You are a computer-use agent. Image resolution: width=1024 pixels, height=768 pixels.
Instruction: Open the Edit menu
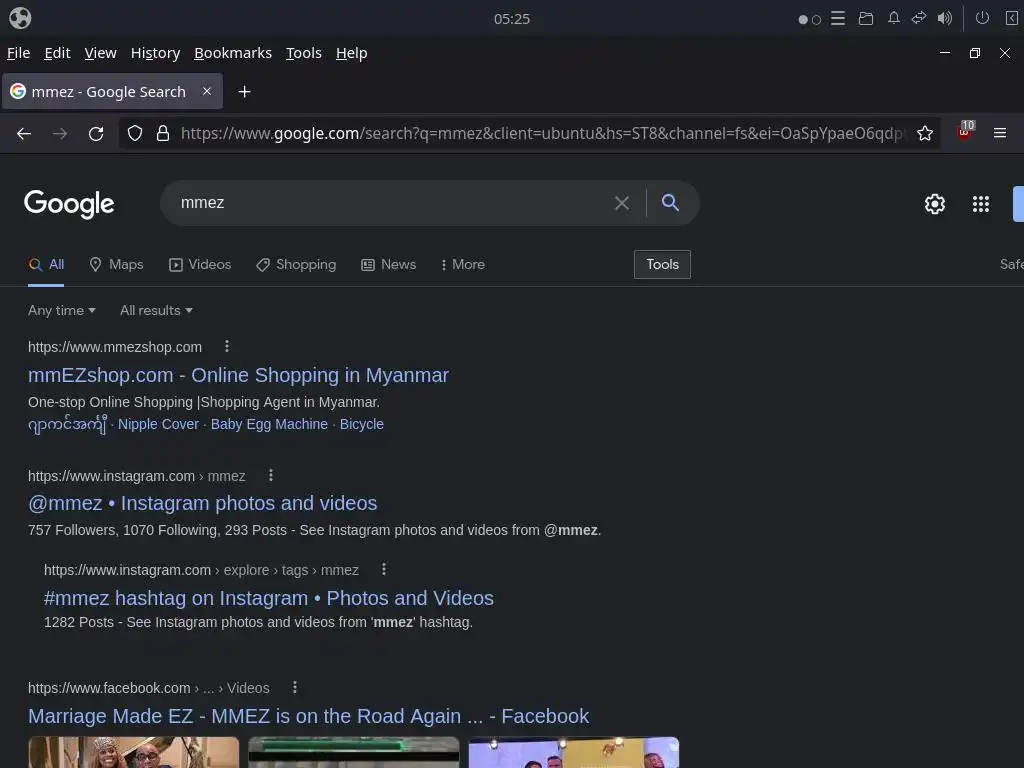57,53
